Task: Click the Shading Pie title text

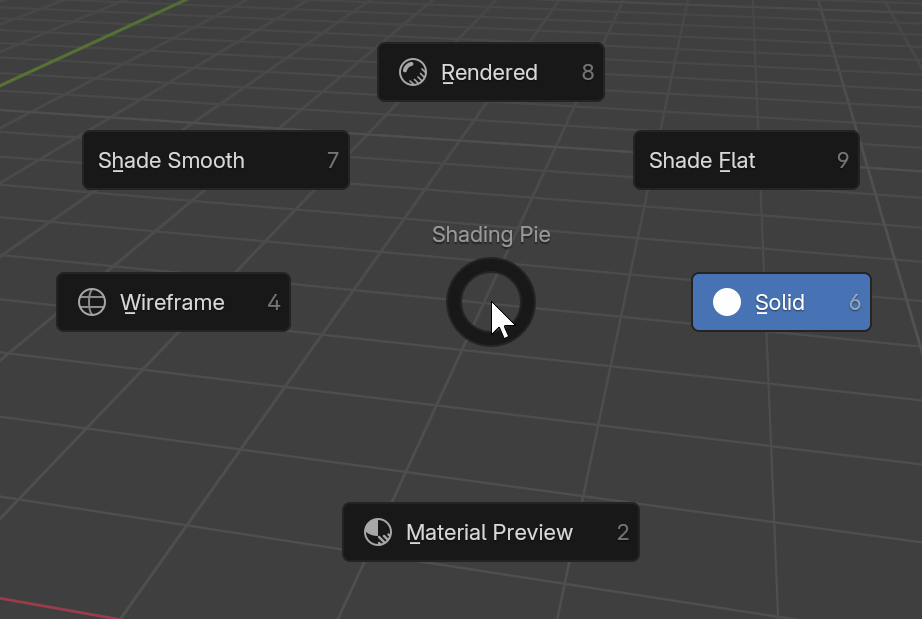Action: click(491, 234)
